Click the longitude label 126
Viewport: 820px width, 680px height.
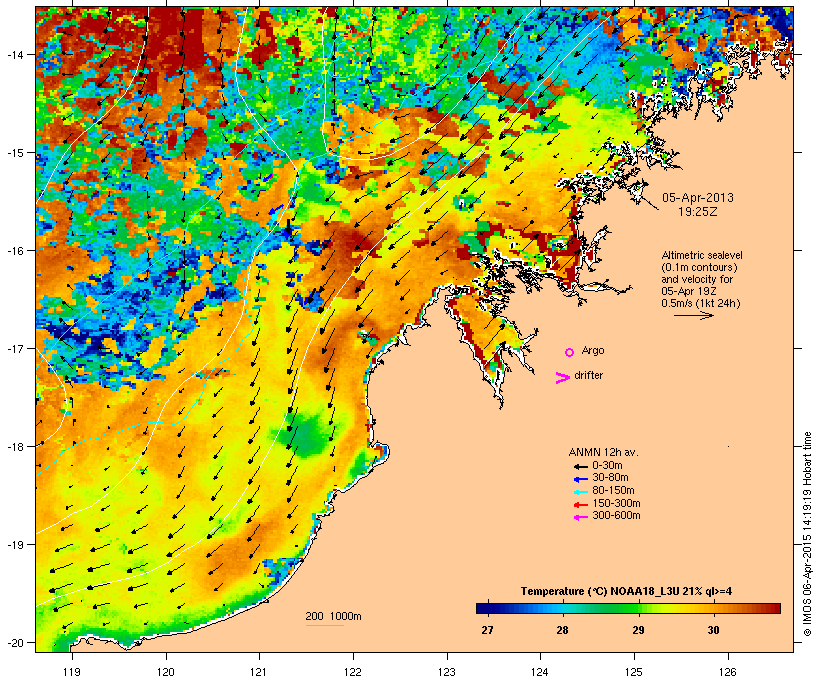click(728, 672)
